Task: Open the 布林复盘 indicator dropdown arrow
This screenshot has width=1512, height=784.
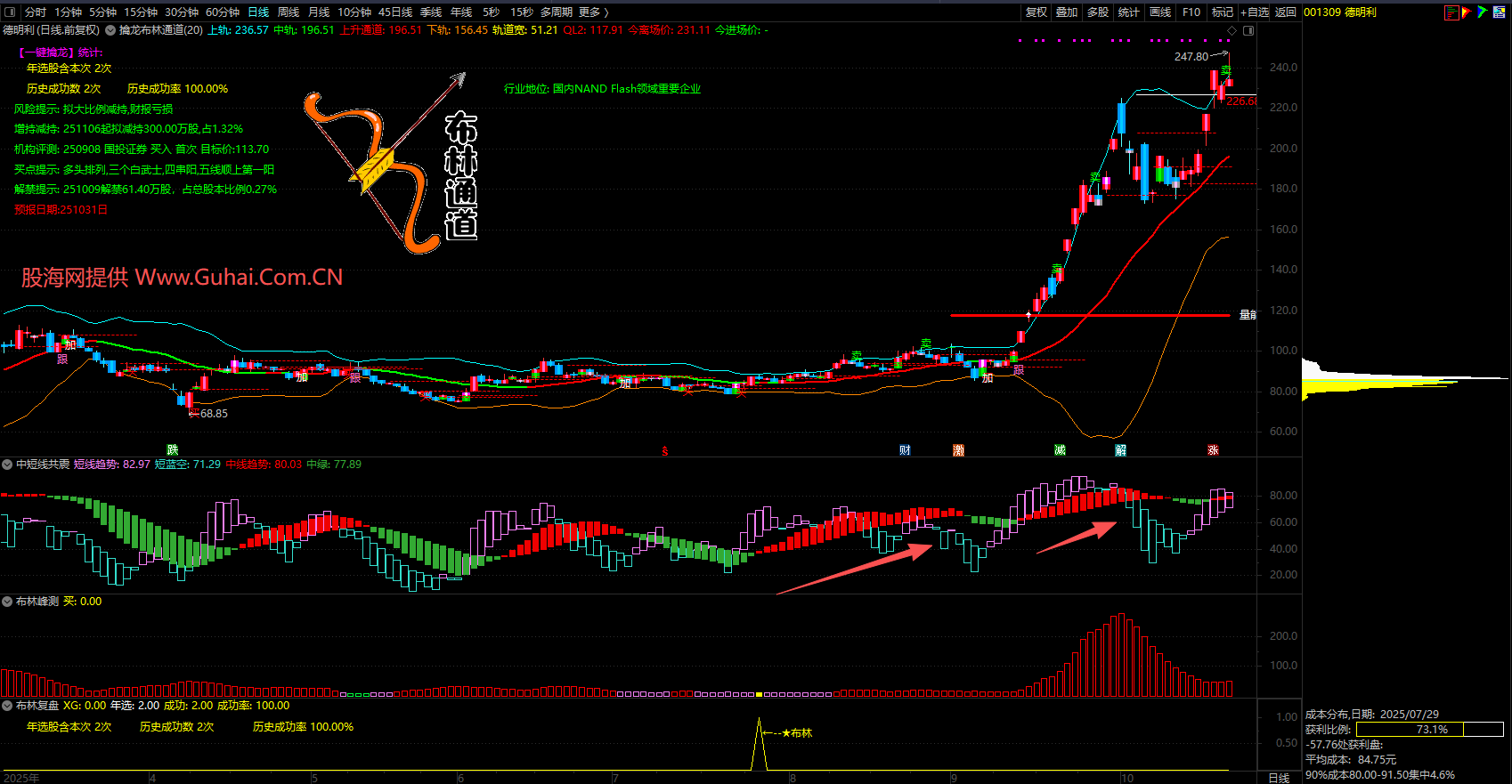Action: (7, 706)
